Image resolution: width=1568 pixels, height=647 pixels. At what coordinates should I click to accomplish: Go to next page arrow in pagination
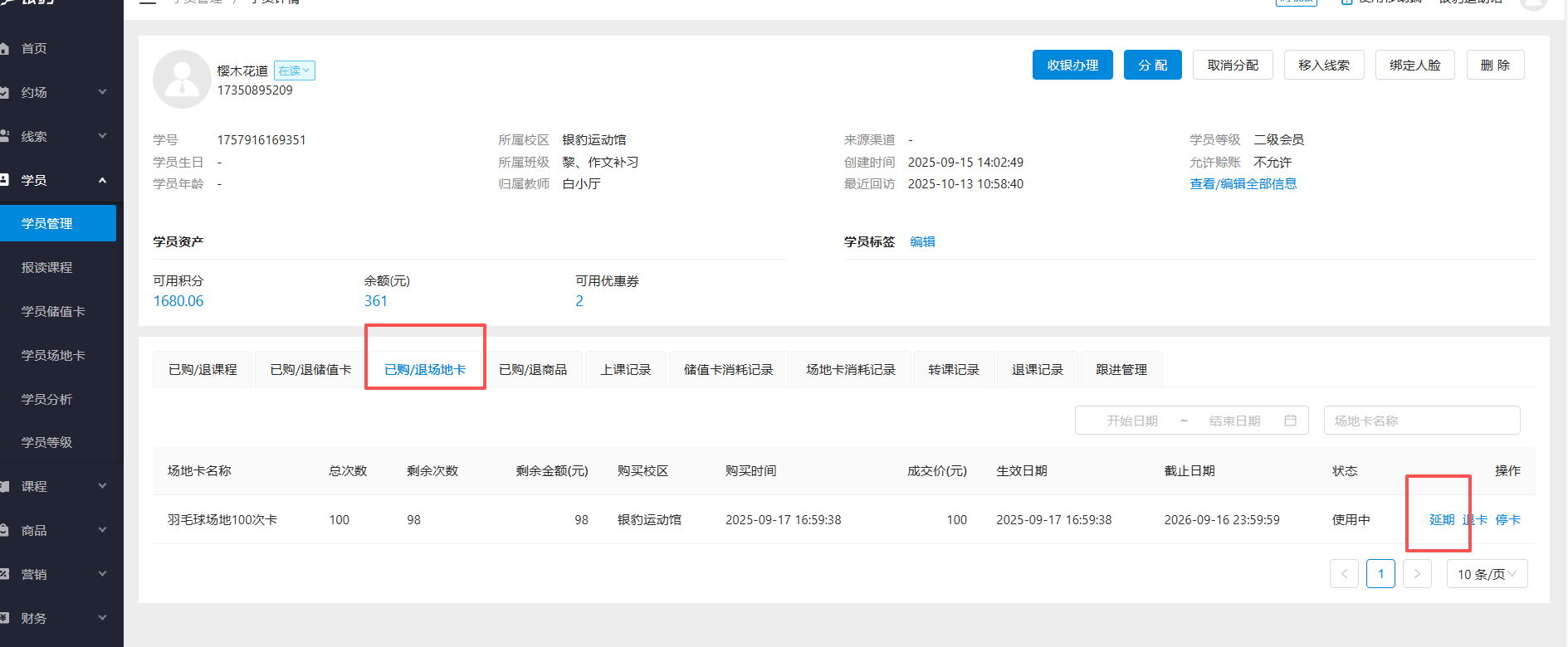click(1417, 574)
